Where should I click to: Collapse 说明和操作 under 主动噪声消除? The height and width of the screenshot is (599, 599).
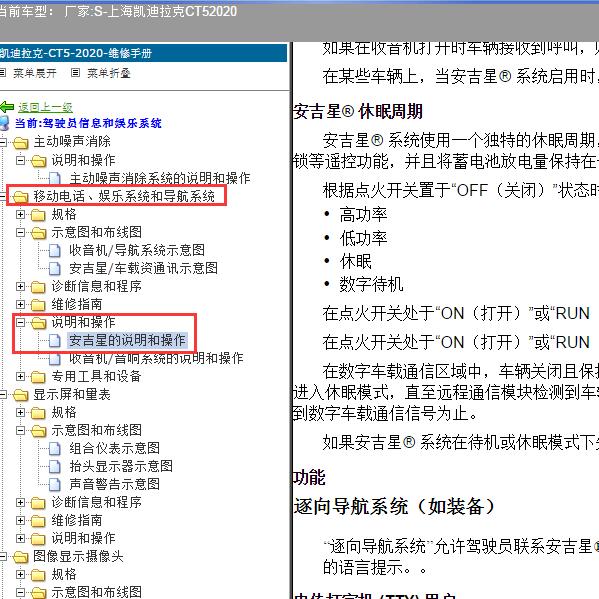[20, 160]
